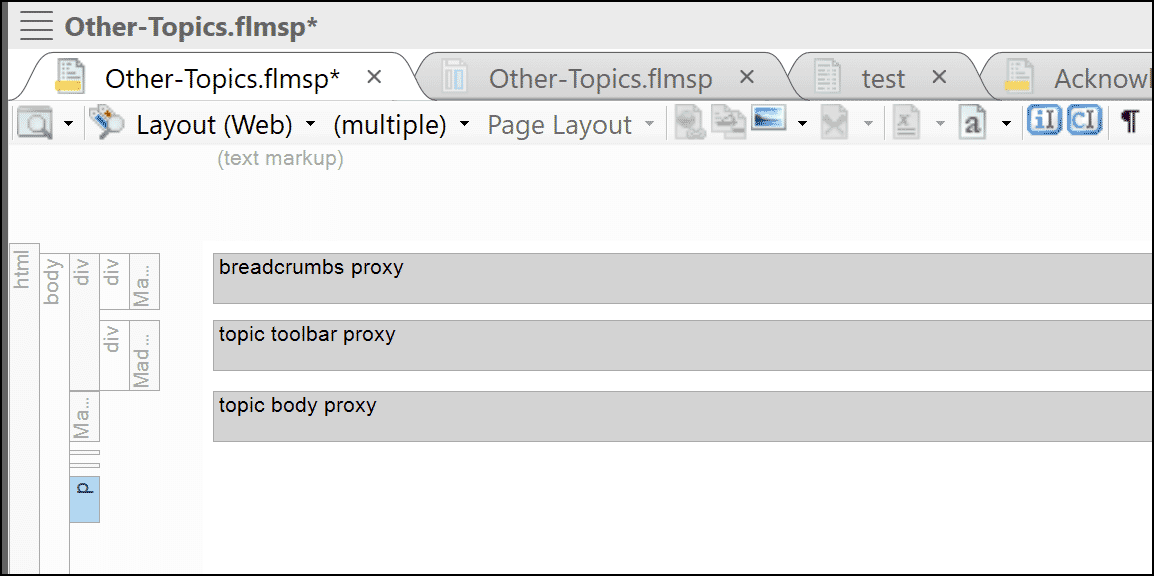Switch to the second Other-Topics.flmsp tab

[x=600, y=77]
